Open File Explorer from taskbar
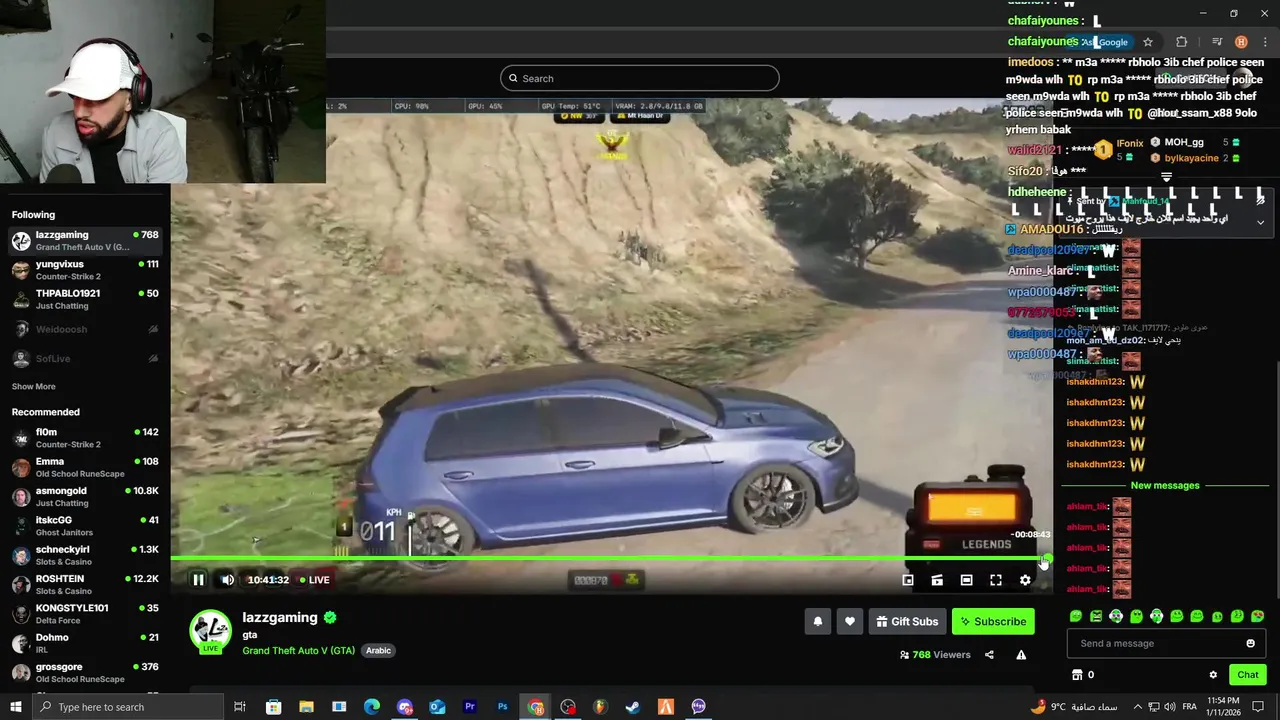 (x=306, y=707)
